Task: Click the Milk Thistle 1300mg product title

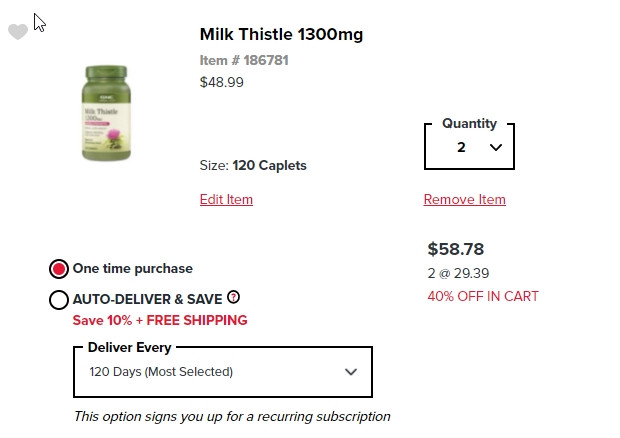Action: click(x=281, y=34)
